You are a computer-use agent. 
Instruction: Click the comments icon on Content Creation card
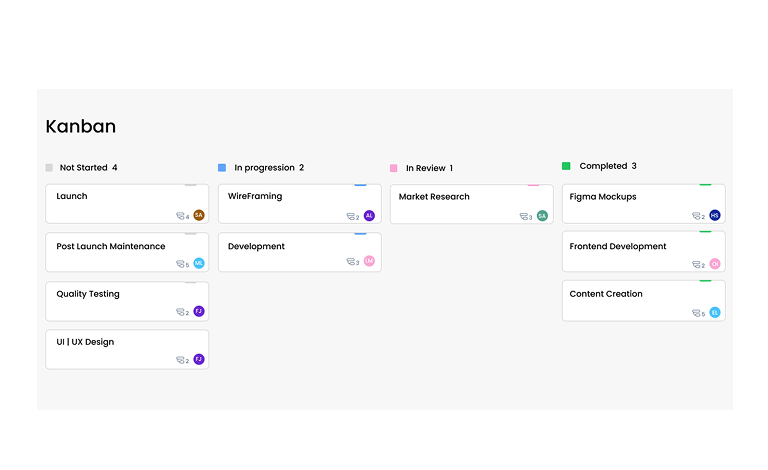click(696, 313)
